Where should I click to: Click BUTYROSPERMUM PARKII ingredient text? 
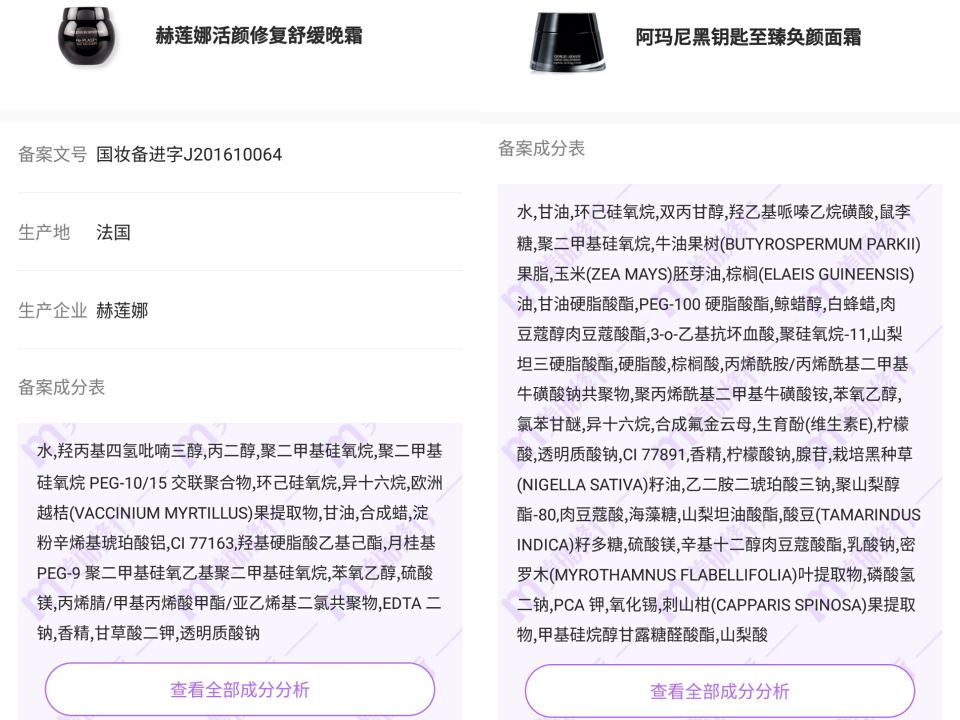[820, 244]
